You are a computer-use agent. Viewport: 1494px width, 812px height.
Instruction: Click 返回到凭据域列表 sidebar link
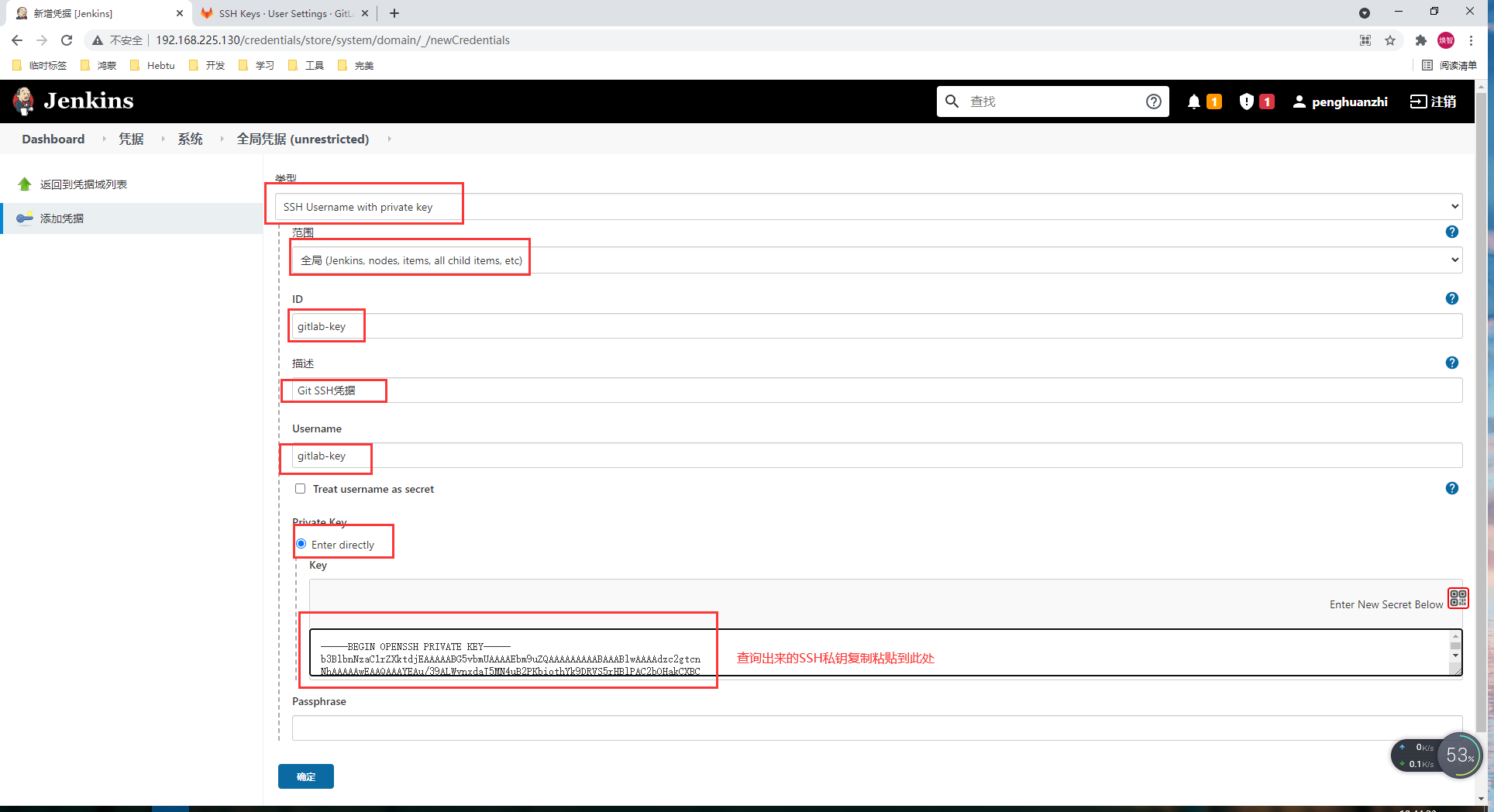(84, 184)
